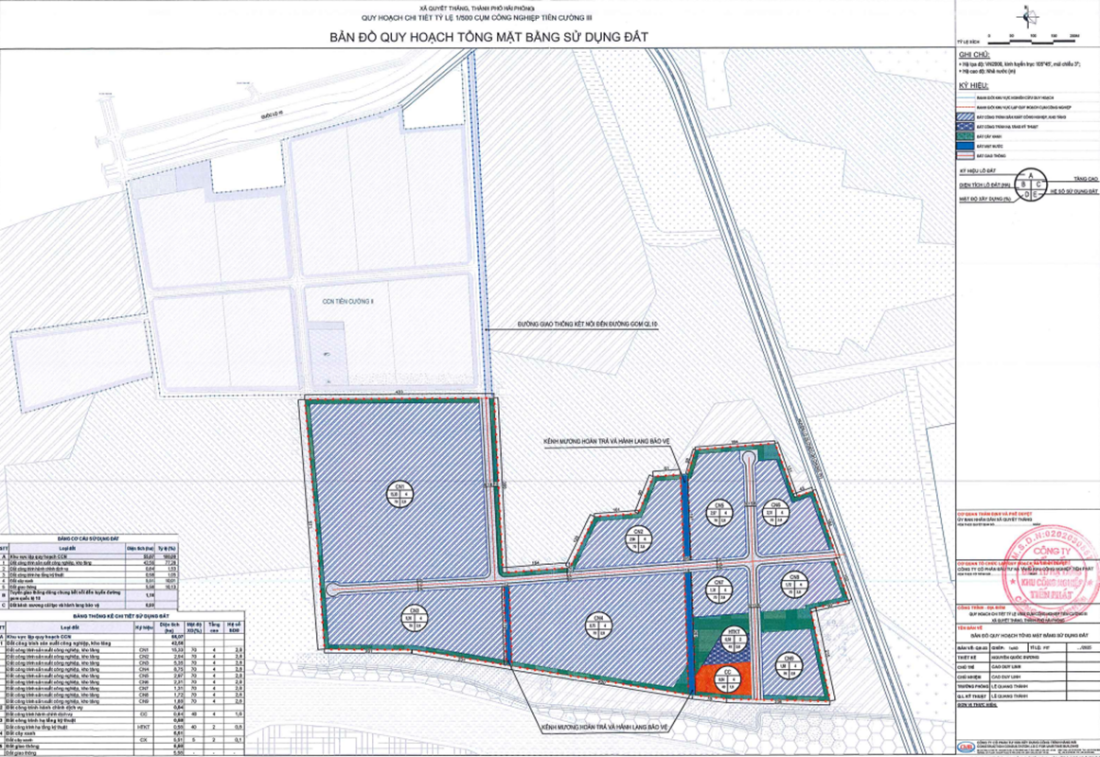Click the map title 'BẢN ĐỒ QUY HOẠCH TỔNG MẶT BẰNG'
The width and height of the screenshot is (1100, 757).
490,37
